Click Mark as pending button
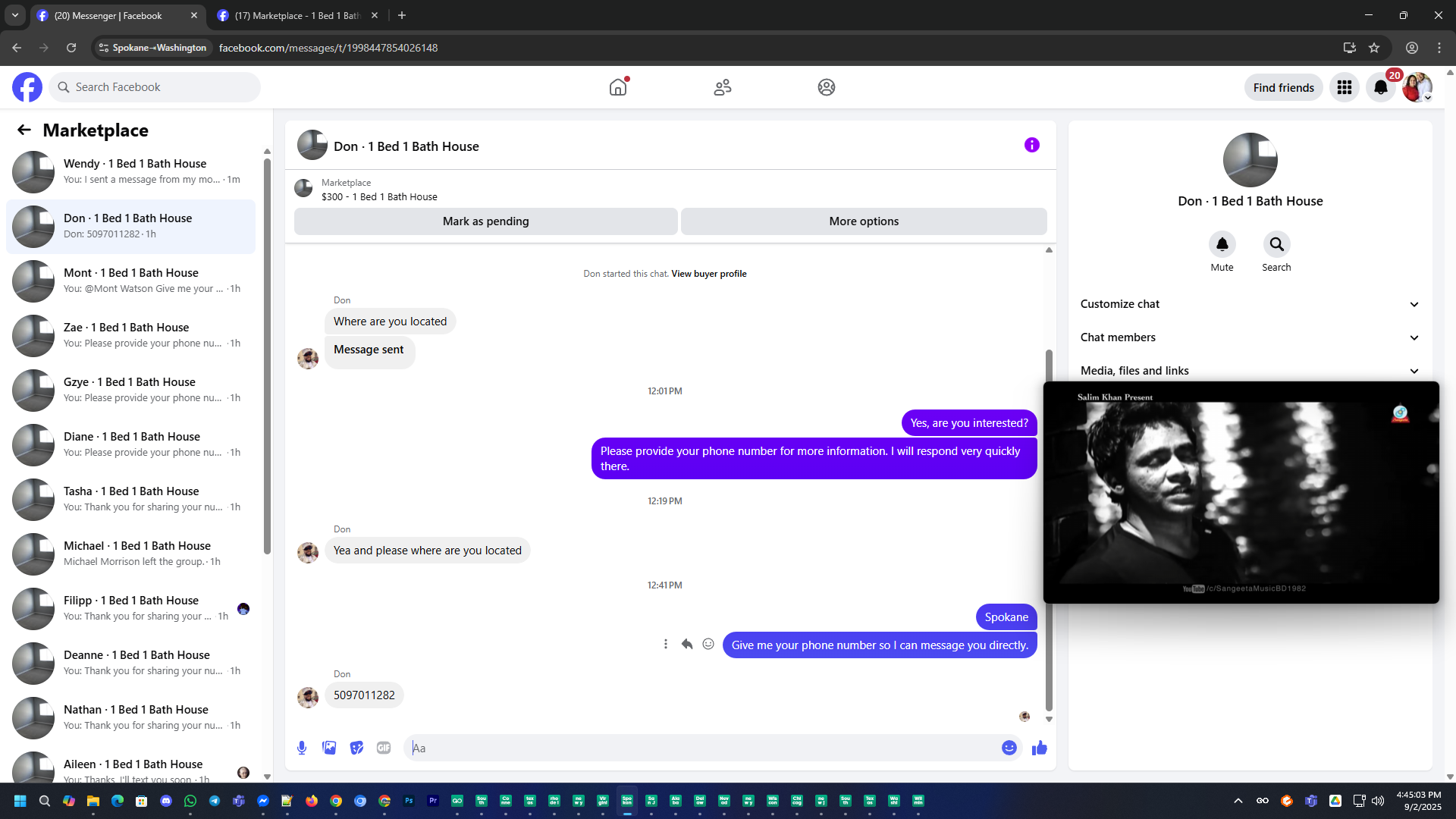 [485, 221]
